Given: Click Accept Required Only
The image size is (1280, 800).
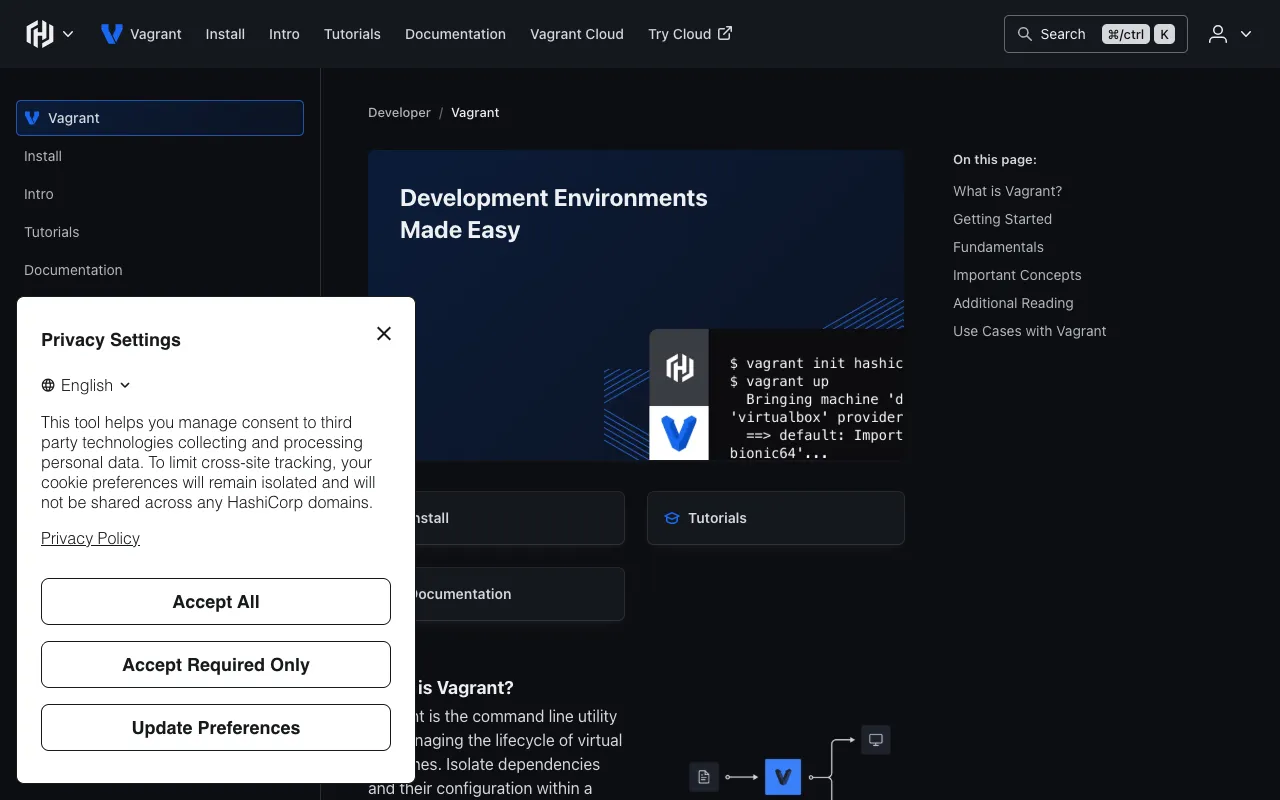Looking at the screenshot, I should [x=215, y=664].
